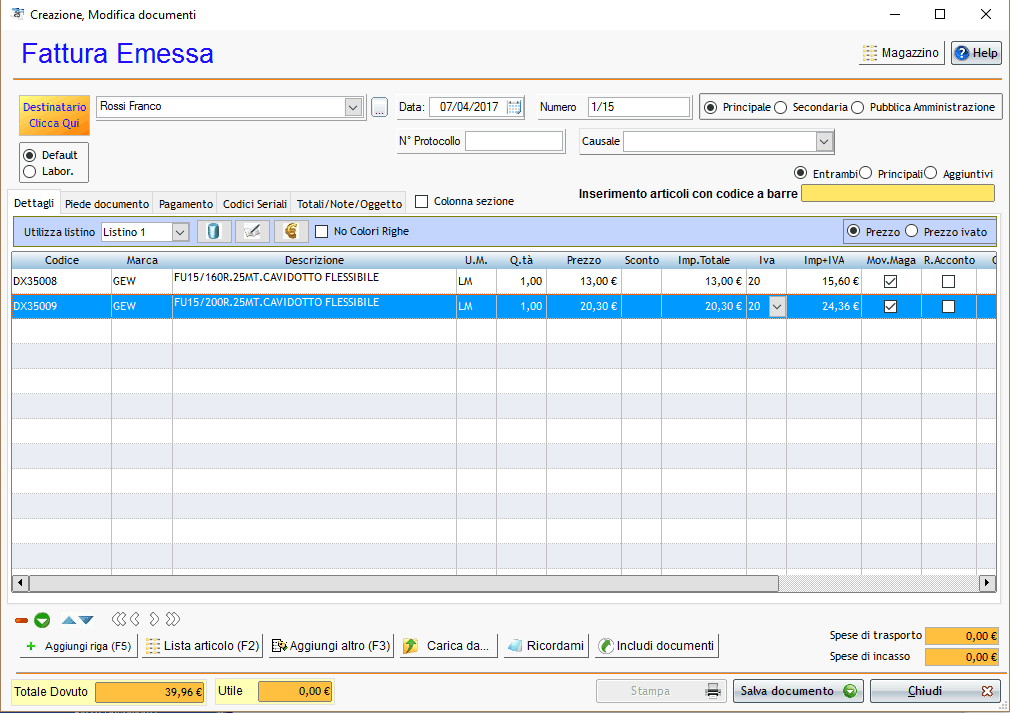Click the Carica da... folder button
The width and height of the screenshot is (1010, 713).
click(448, 646)
